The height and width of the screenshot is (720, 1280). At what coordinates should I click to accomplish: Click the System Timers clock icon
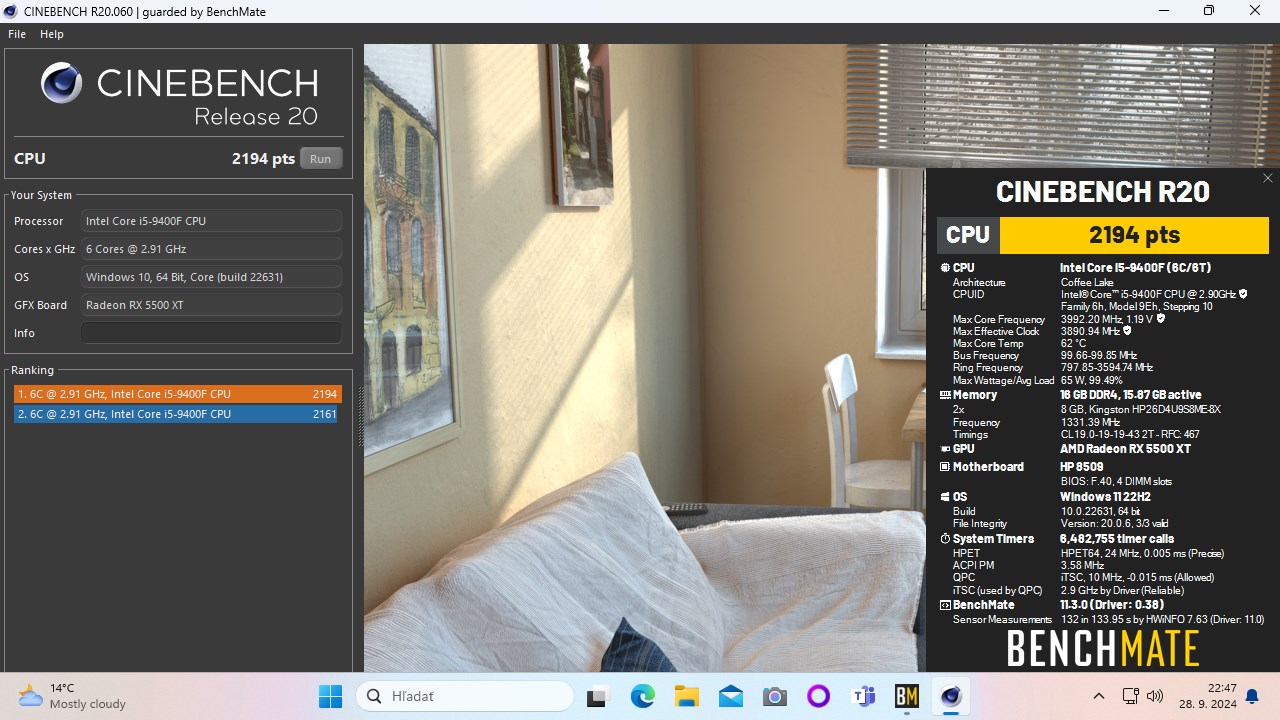(945, 539)
